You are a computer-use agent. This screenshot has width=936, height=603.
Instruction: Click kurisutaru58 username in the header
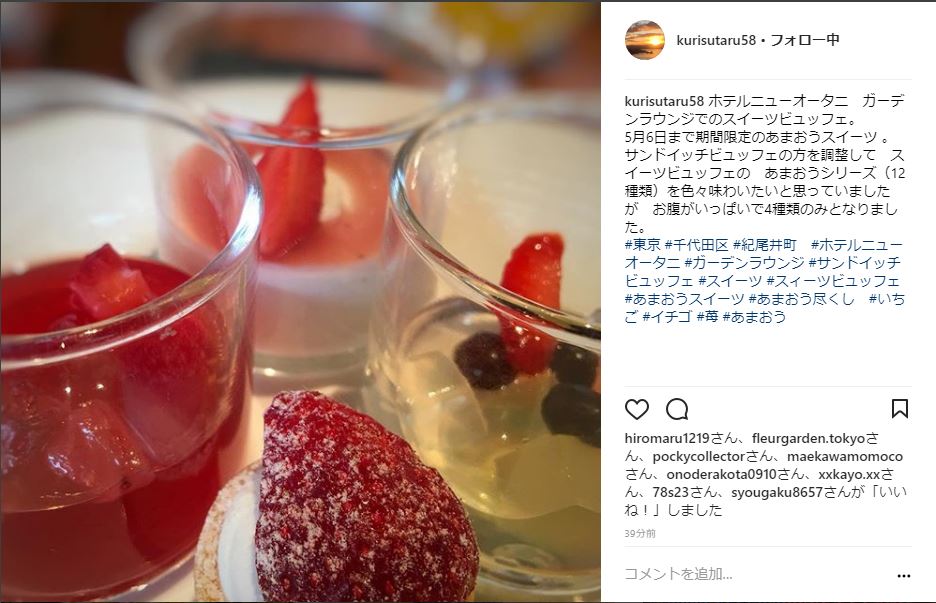pyautogui.click(x=716, y=40)
